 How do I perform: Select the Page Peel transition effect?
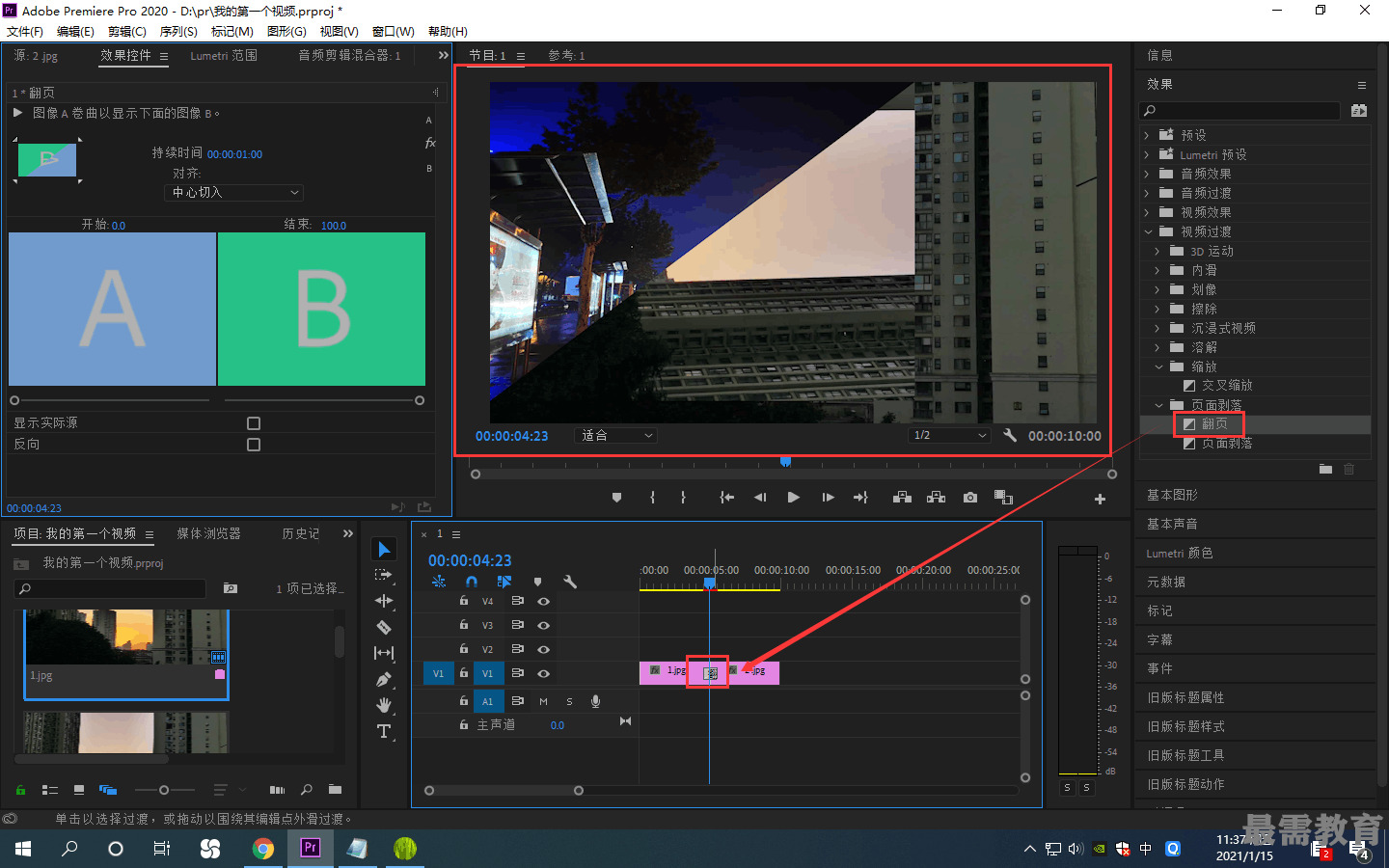tap(1227, 444)
